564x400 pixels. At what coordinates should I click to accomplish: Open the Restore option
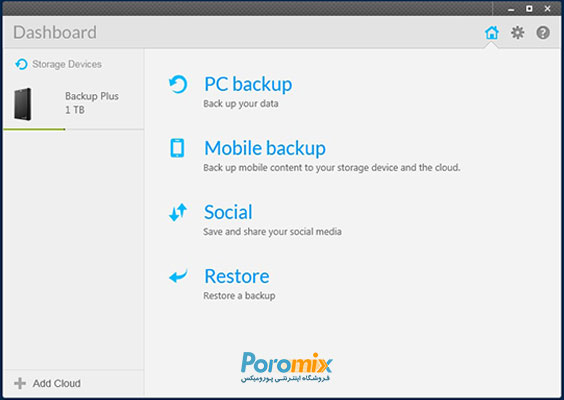237,276
